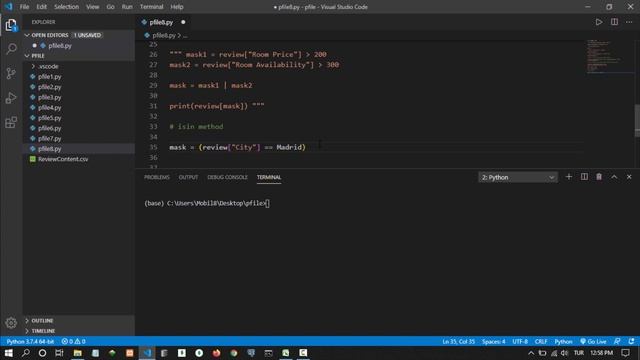
Task: Split the editor to the right
Action: pyautogui.click(x=614, y=22)
